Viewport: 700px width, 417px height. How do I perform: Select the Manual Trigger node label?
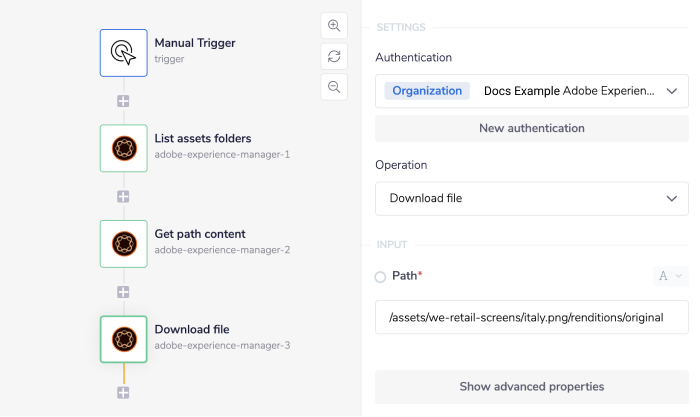[x=195, y=43]
